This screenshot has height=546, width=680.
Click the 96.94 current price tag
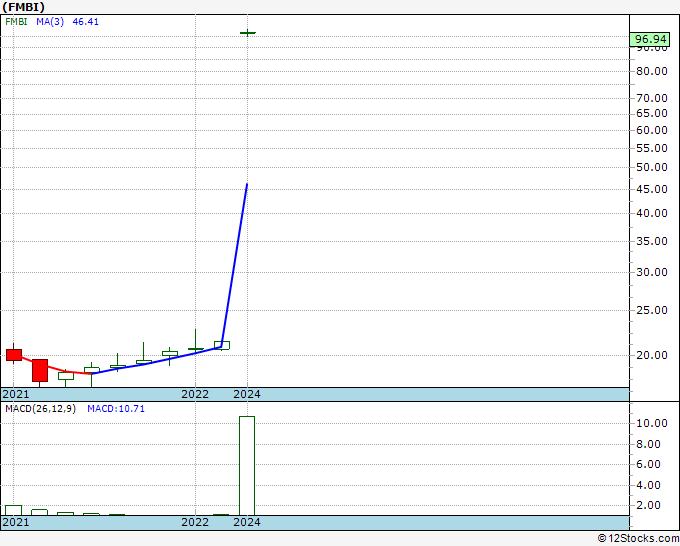(x=650, y=39)
